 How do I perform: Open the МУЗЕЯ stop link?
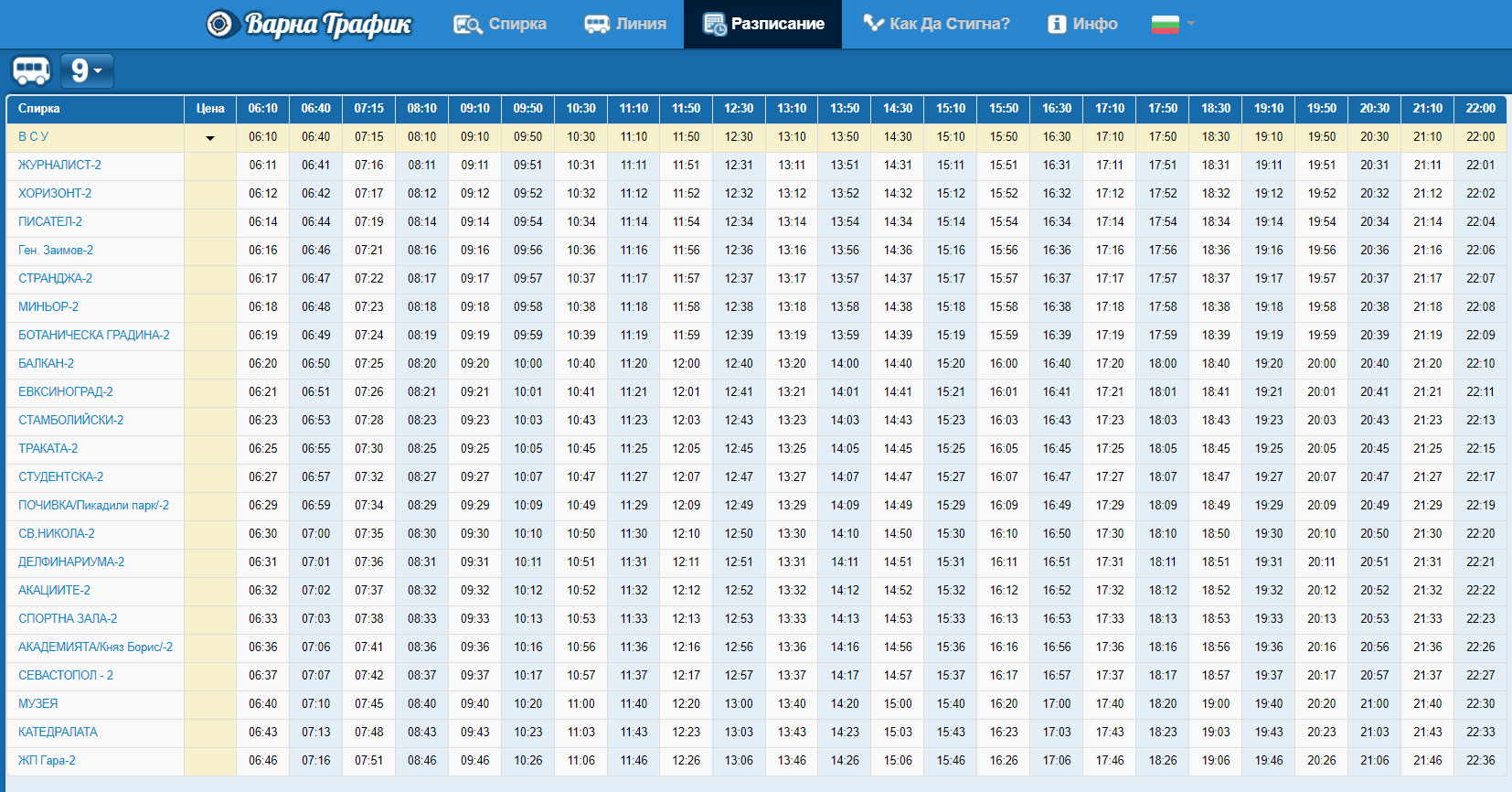point(38,703)
